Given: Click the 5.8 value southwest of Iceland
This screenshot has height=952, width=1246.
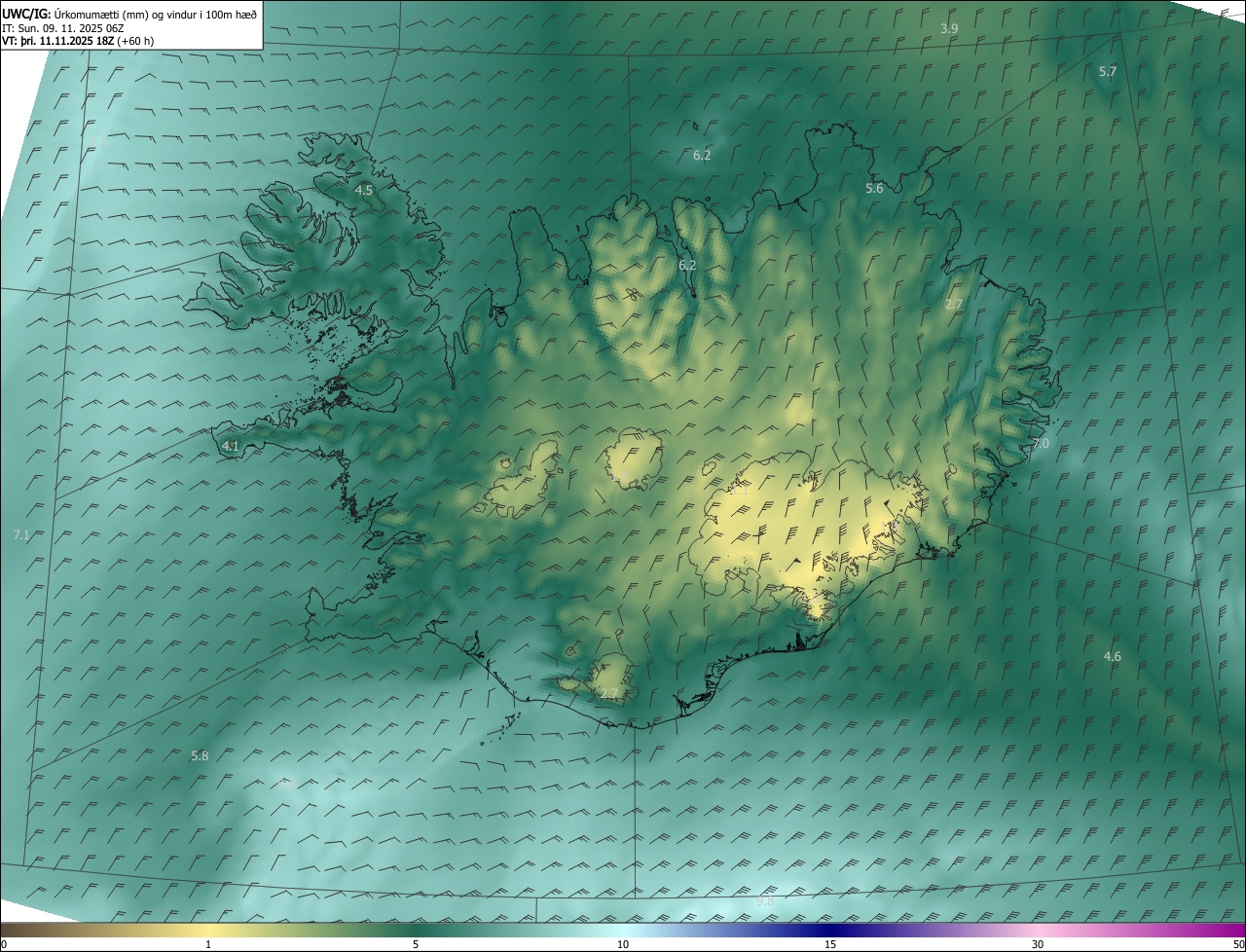Looking at the screenshot, I should (200, 756).
